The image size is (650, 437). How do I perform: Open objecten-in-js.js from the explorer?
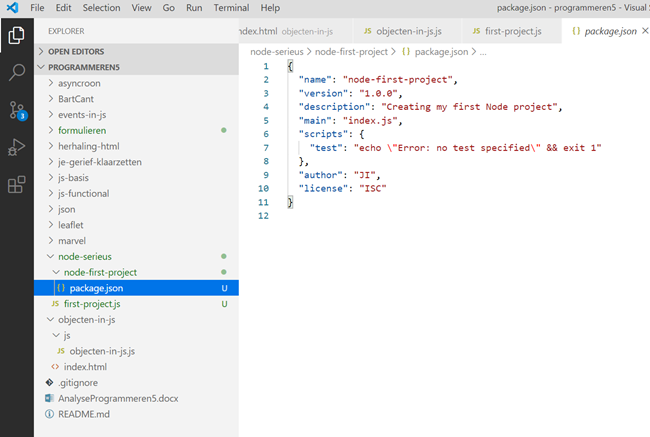point(136,351)
